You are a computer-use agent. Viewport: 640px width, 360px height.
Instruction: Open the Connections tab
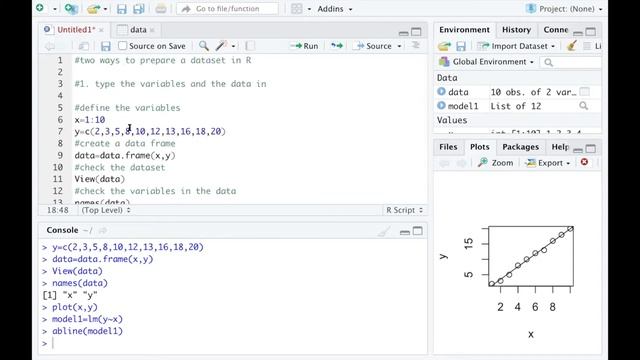coord(556,29)
